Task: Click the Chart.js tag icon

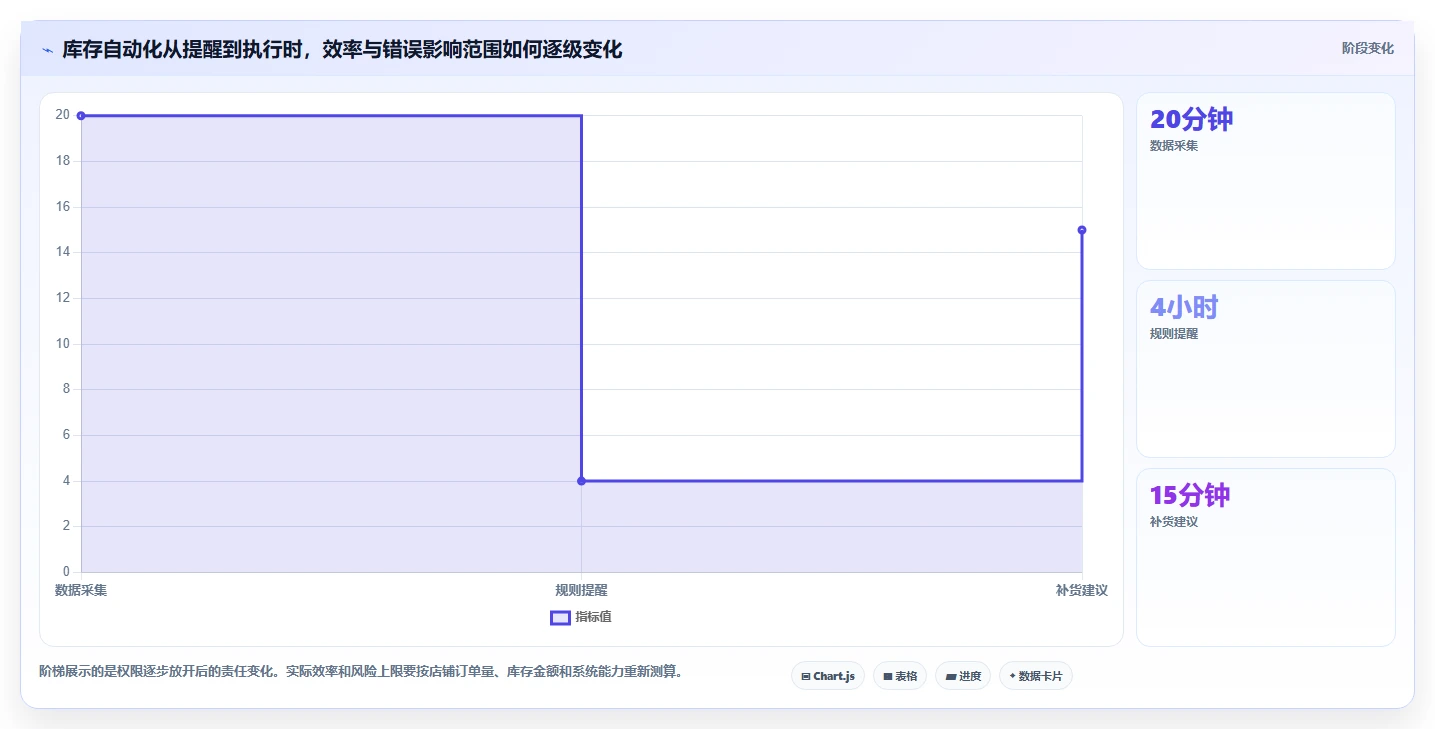Action: tap(806, 677)
